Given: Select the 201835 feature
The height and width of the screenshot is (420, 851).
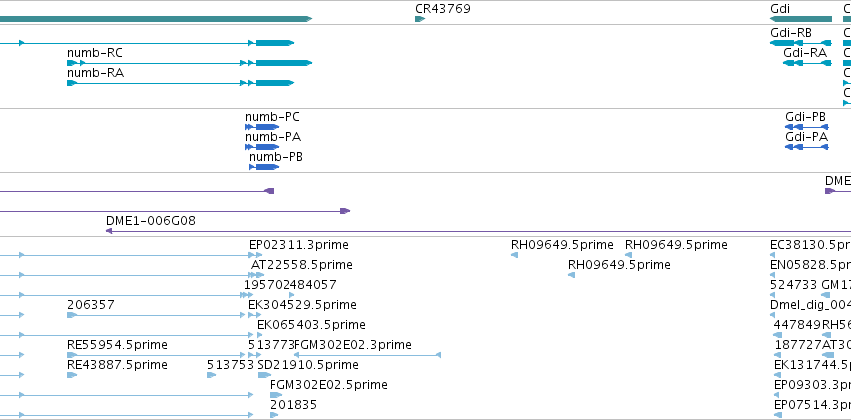Looking at the screenshot, I should (274, 415).
